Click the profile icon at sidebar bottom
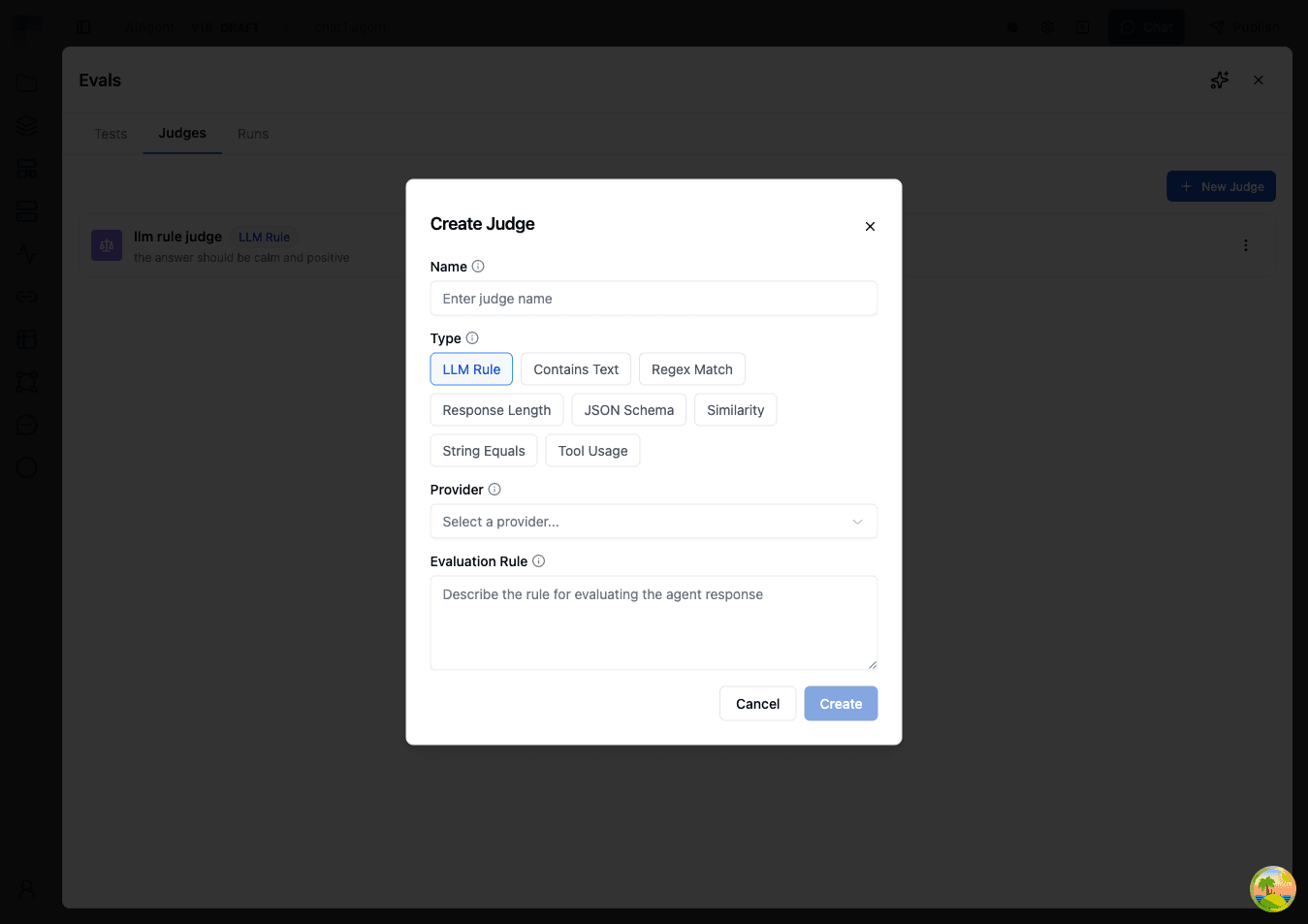This screenshot has width=1308, height=924. click(26, 889)
